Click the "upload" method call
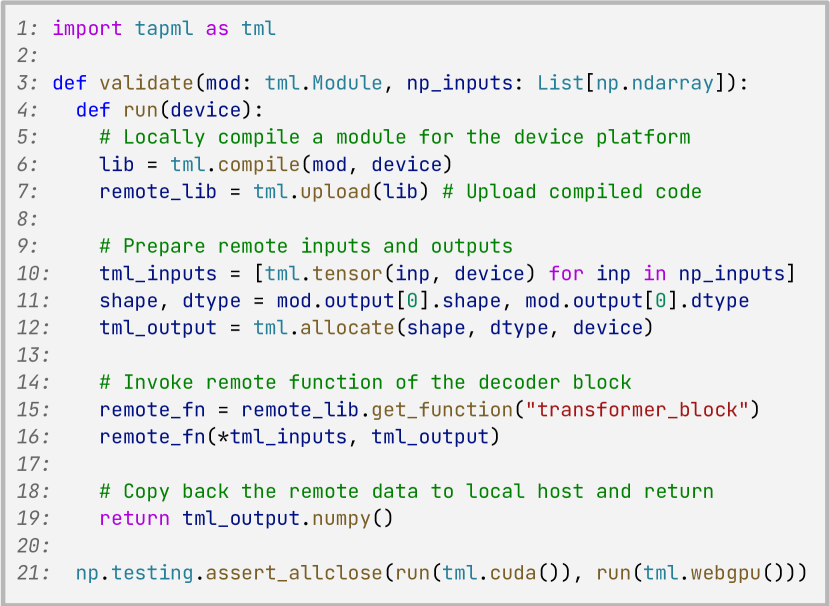The height and width of the screenshot is (606, 830). [336, 192]
